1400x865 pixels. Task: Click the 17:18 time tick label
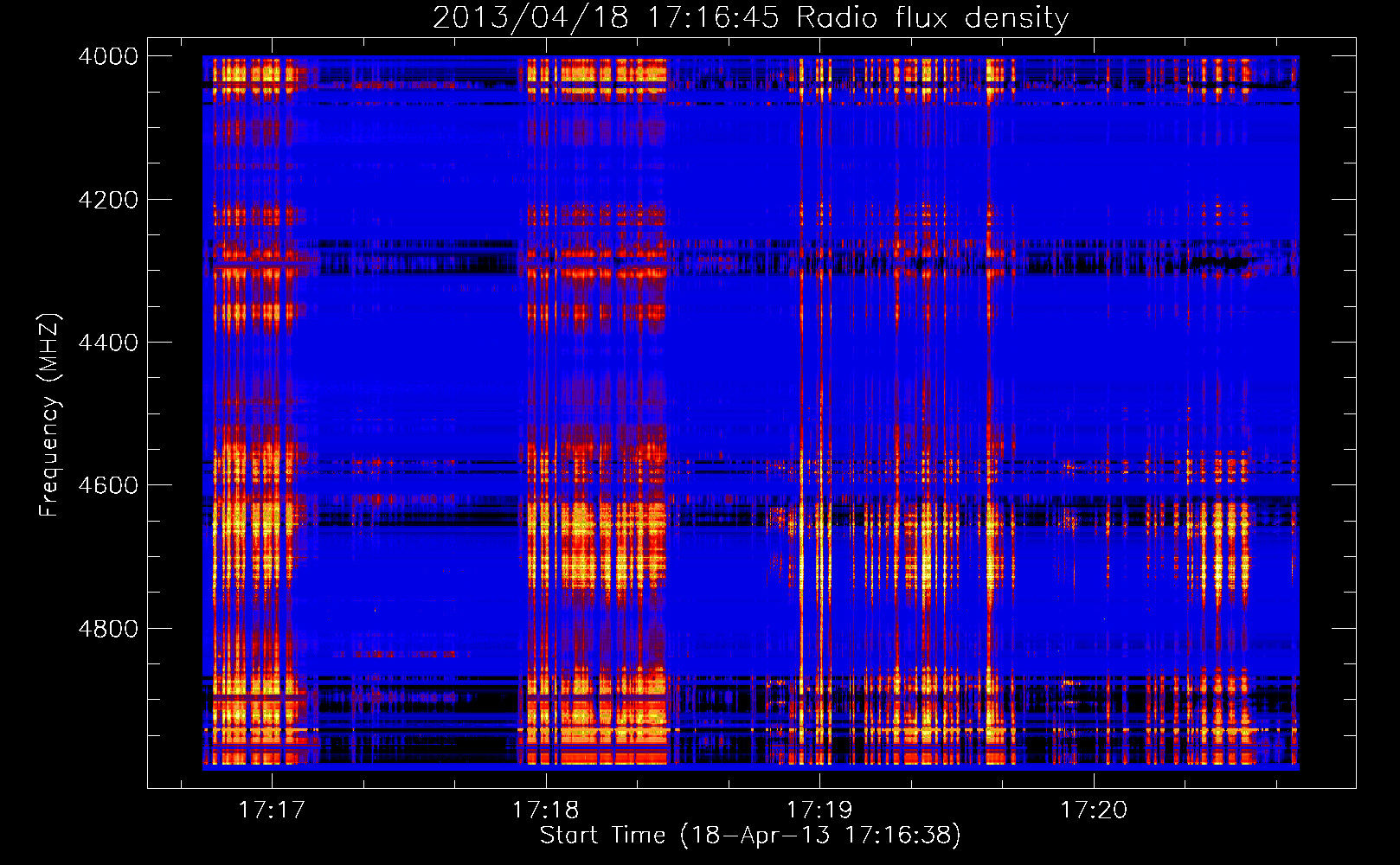pos(546,811)
